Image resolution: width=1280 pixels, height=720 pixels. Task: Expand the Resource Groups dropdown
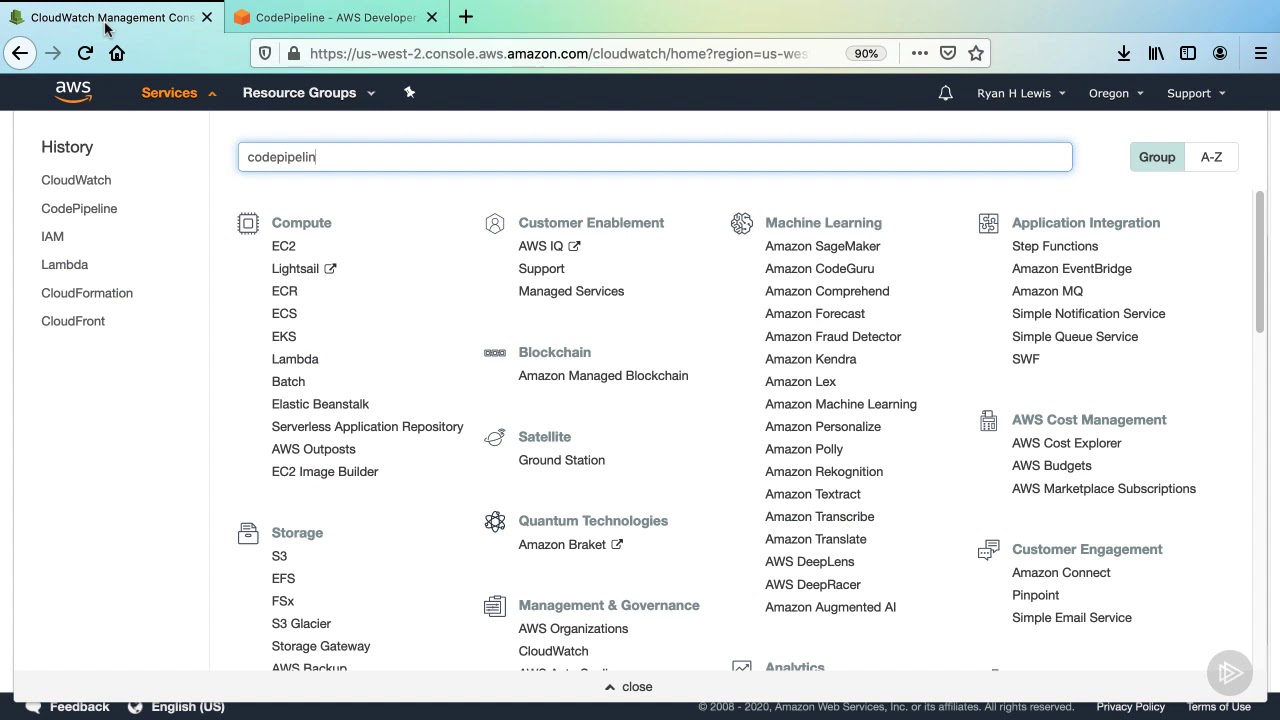coord(309,93)
